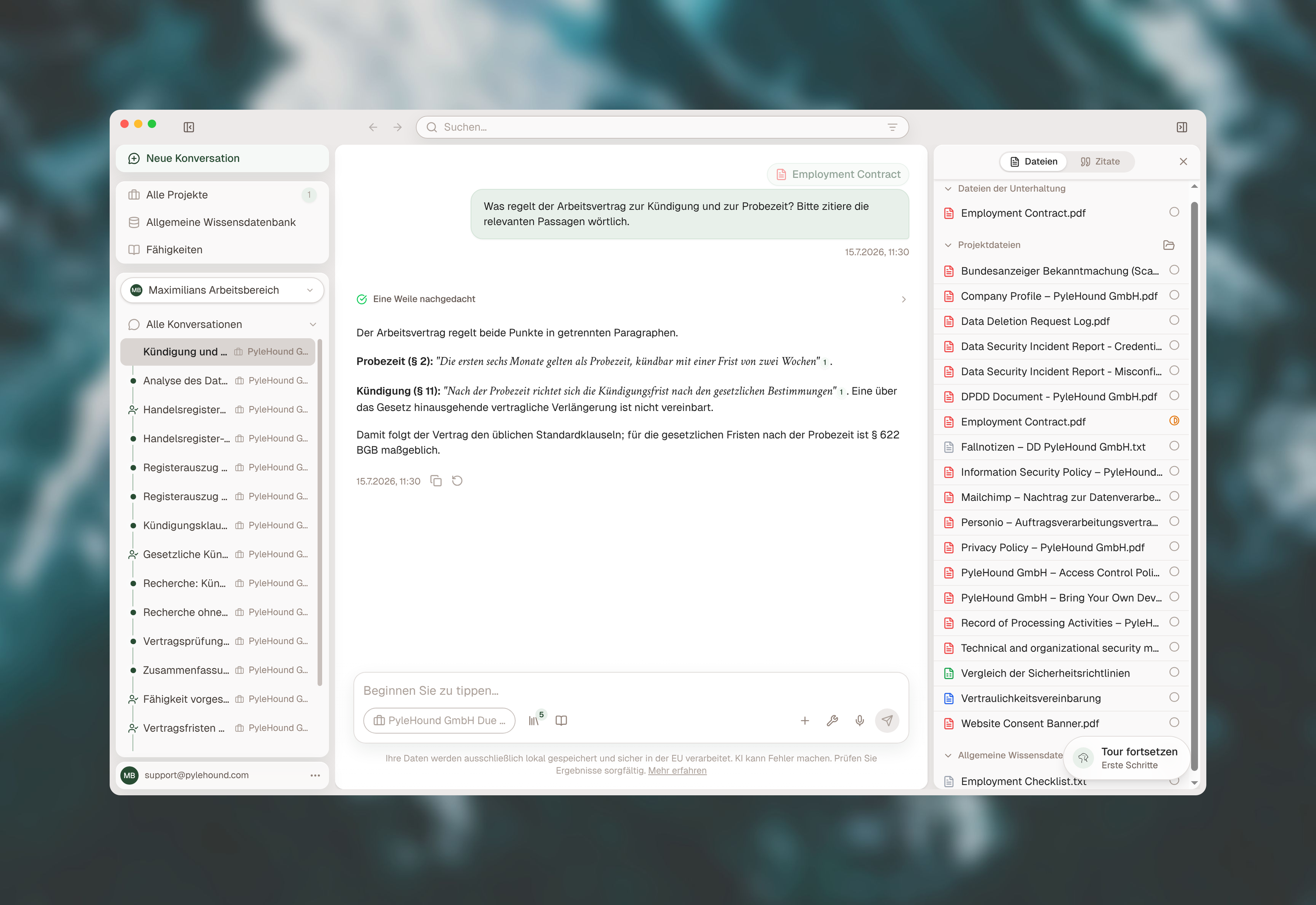Follow the Mehr erfahren link
This screenshot has height=905, width=1316.
[x=677, y=771]
